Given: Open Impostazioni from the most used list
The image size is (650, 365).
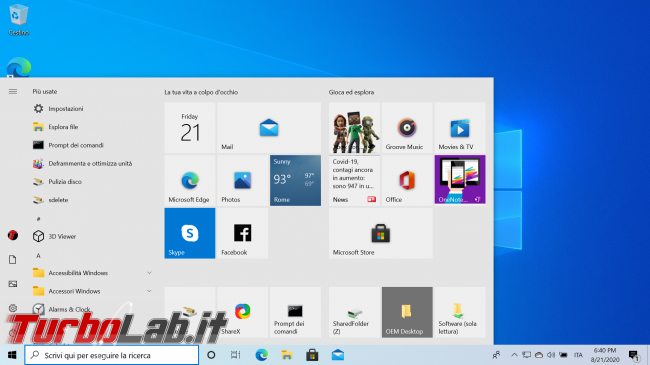Looking at the screenshot, I should 92,109.
